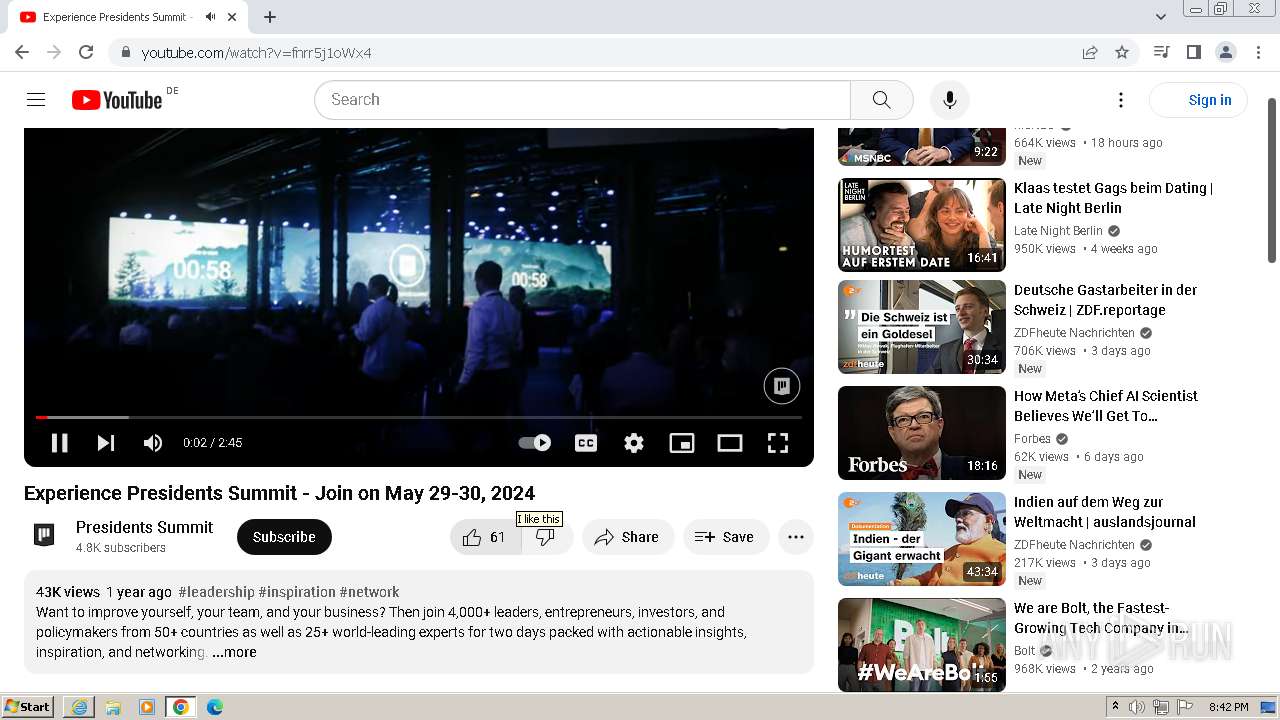Open Klaas testet Gags thumbnail
Image resolution: width=1280 pixels, height=720 pixels.
(x=922, y=225)
